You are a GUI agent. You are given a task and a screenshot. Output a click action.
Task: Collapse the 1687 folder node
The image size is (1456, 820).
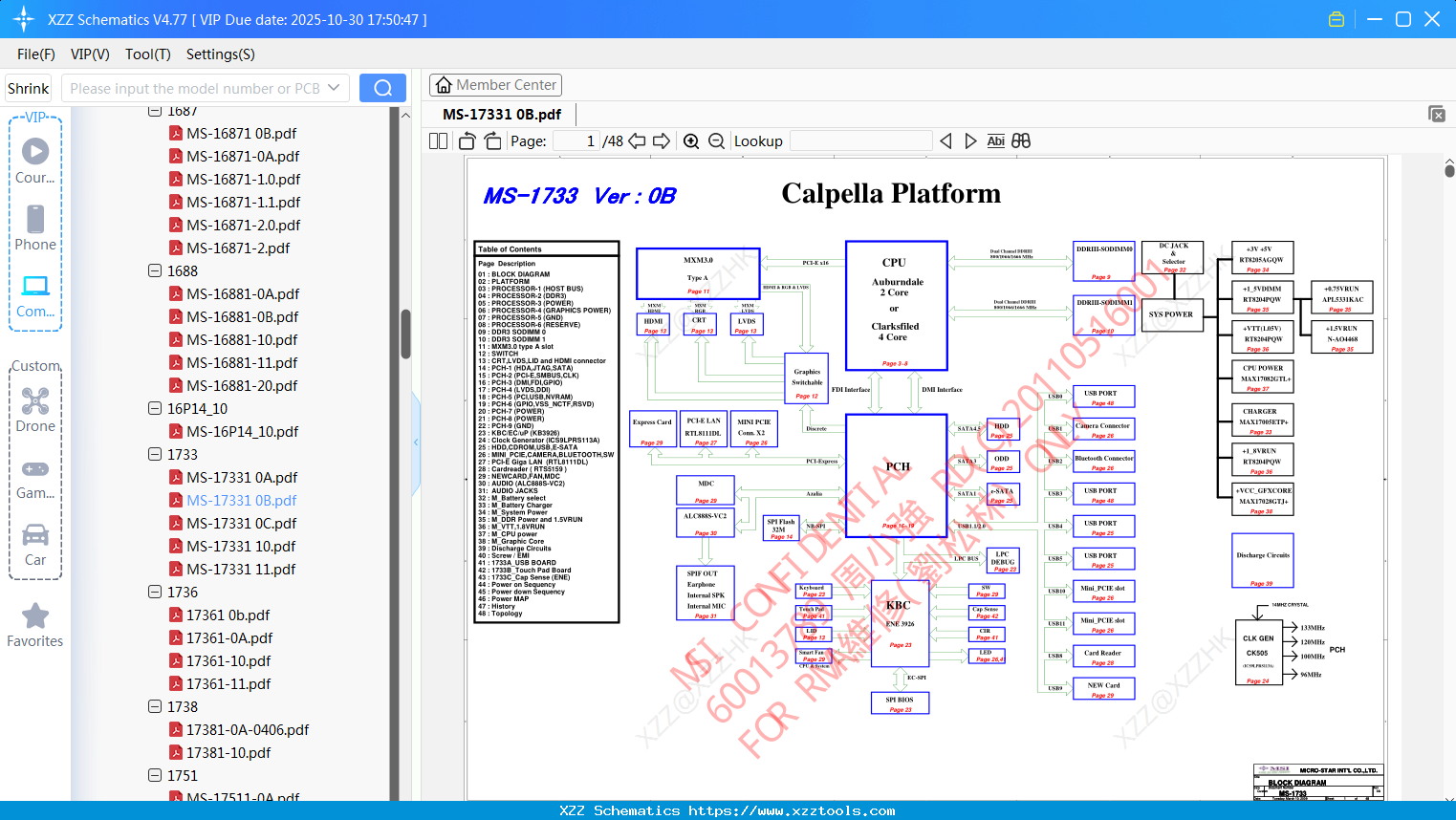(x=155, y=111)
